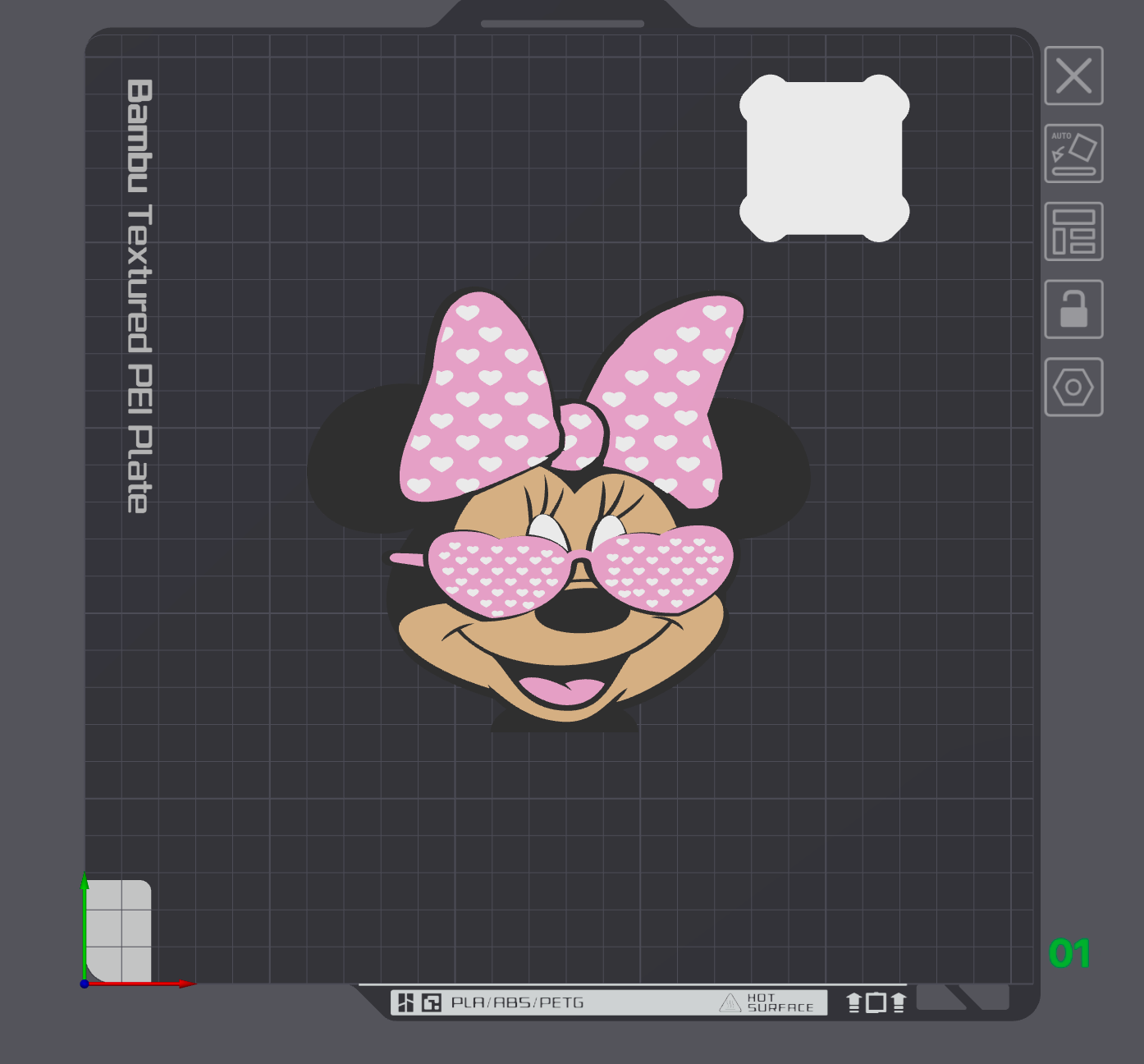Open plate settings via the hexagon icon
The height and width of the screenshot is (1064, 1144).
(x=1074, y=387)
